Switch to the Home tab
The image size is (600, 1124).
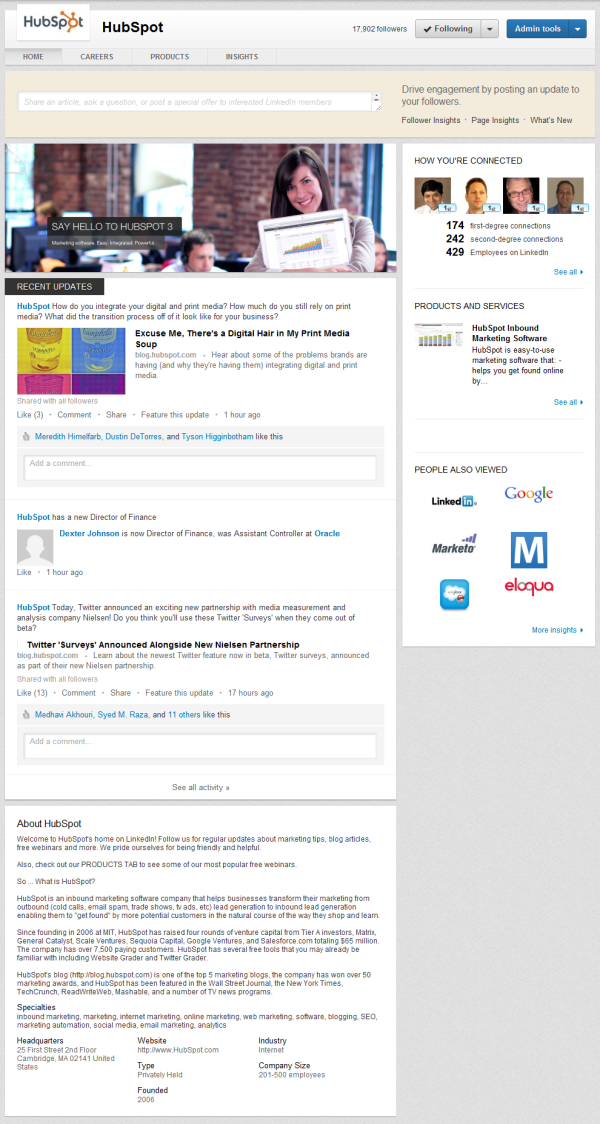(33, 57)
